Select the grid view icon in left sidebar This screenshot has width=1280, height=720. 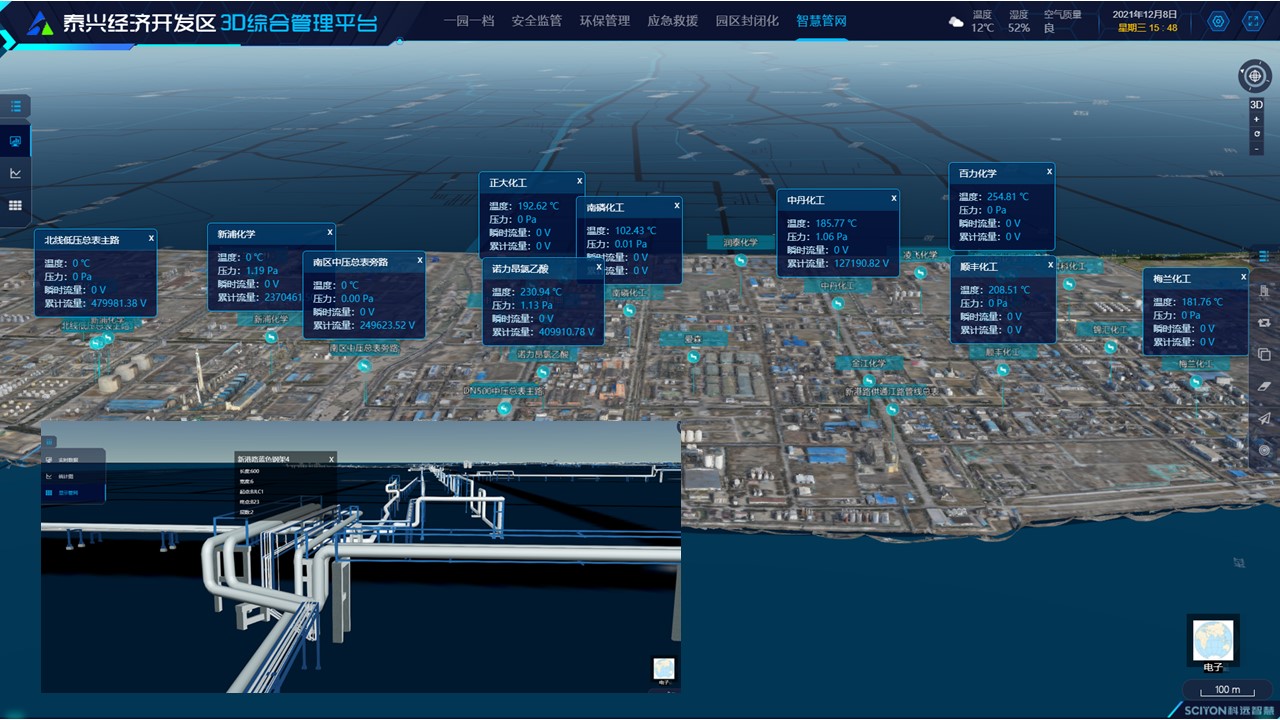coord(15,205)
